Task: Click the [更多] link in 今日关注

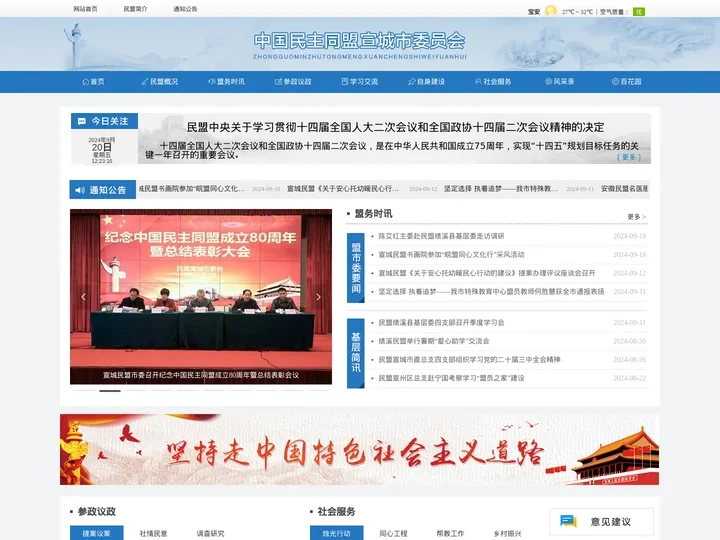Action: [629, 157]
